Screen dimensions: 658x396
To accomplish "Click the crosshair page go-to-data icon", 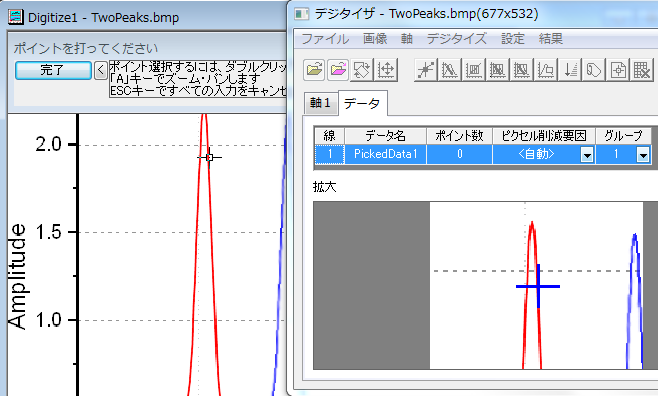I will 618,70.
